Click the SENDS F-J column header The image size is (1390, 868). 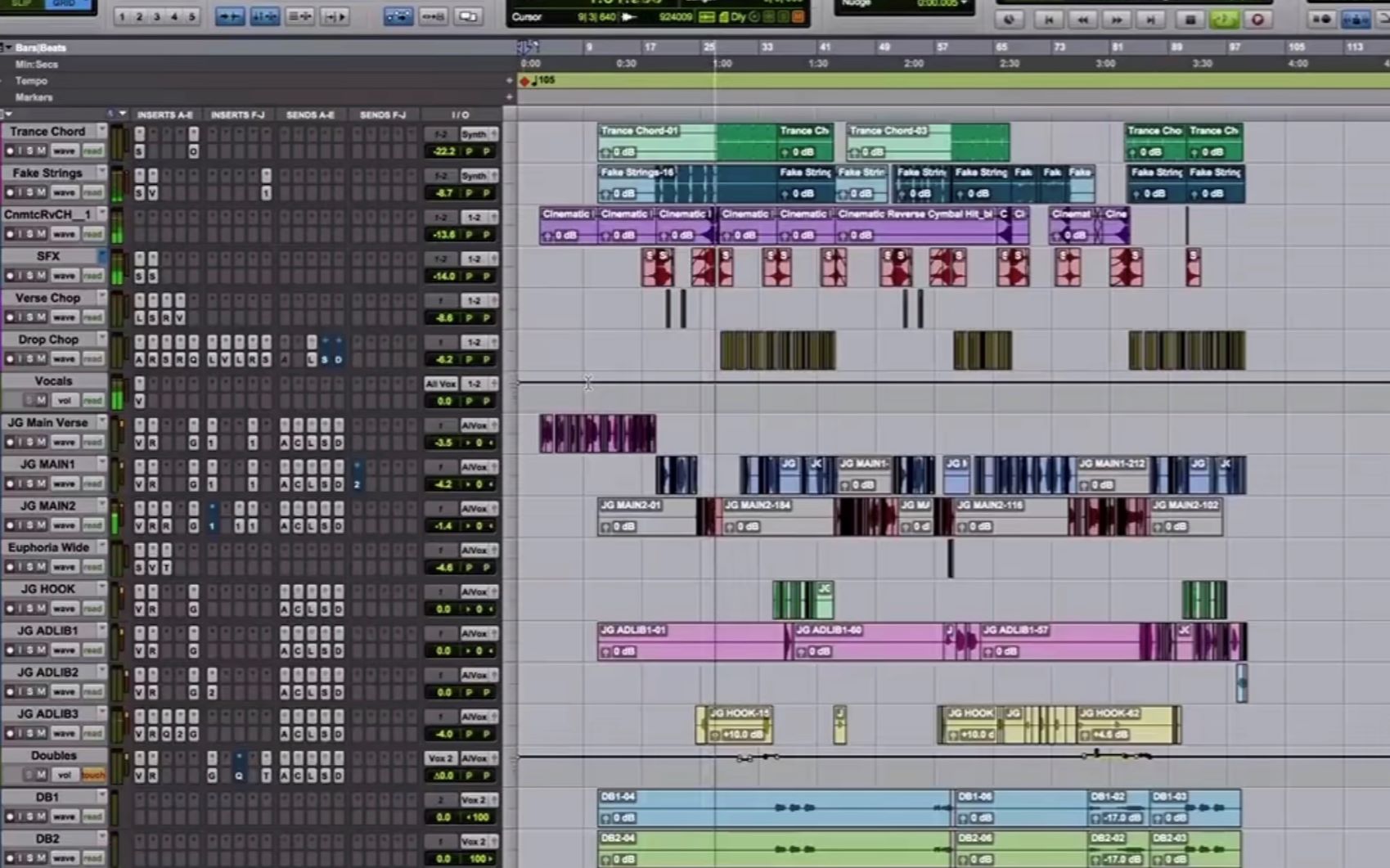point(383,115)
